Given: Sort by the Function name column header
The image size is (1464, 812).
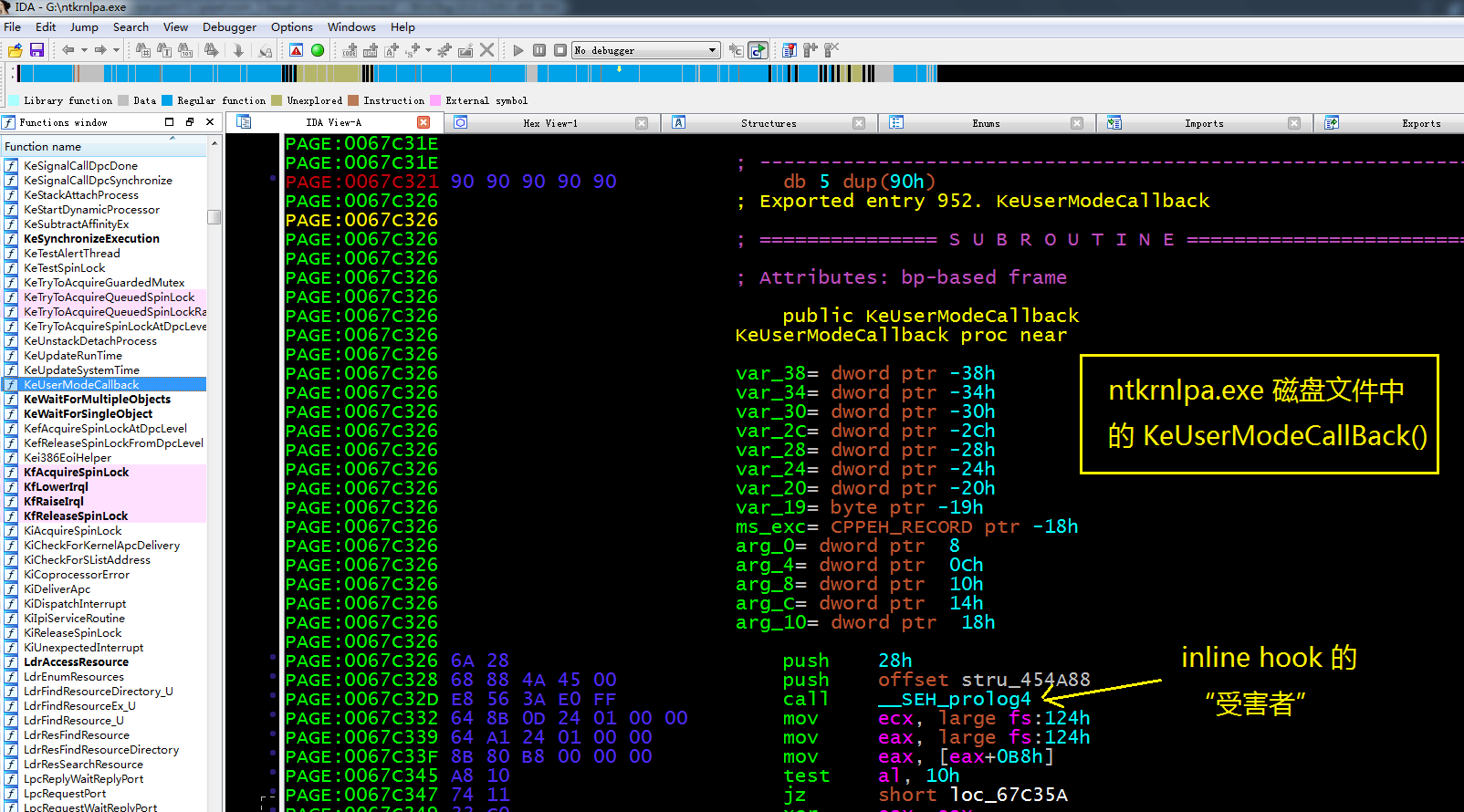Looking at the screenshot, I should (104, 147).
